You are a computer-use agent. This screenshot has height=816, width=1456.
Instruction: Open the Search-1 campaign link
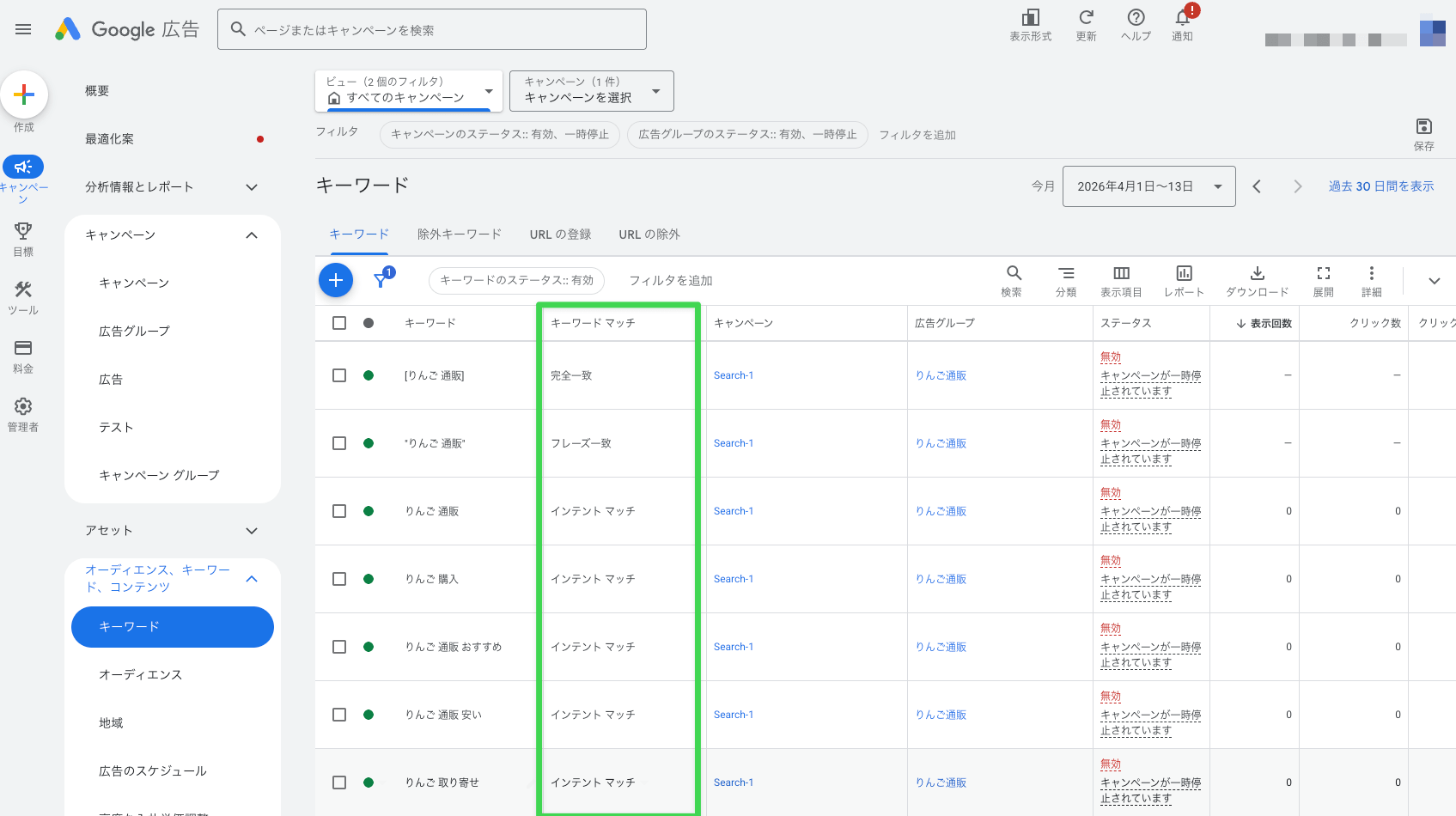(x=734, y=375)
